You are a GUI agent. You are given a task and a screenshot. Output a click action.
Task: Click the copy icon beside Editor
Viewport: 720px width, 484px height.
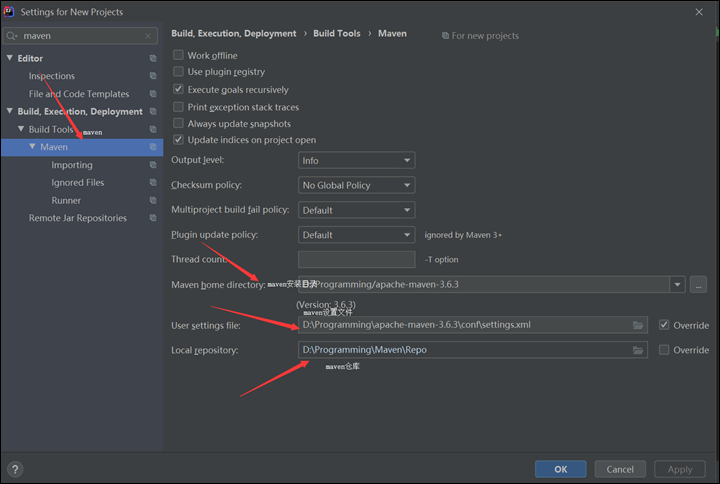[x=153, y=58]
